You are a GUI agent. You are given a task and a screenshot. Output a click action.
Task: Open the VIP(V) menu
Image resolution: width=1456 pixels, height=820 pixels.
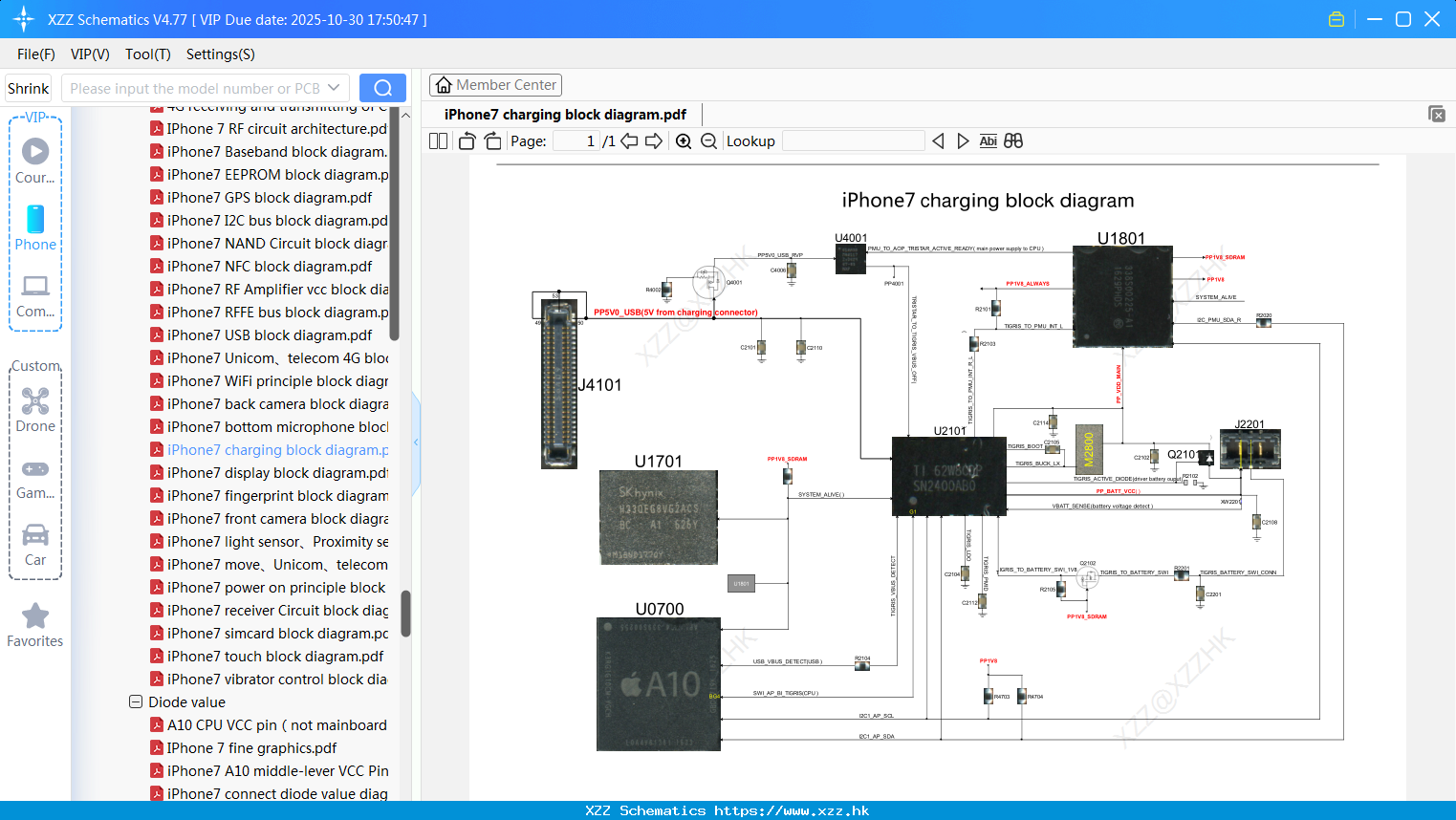tap(90, 54)
